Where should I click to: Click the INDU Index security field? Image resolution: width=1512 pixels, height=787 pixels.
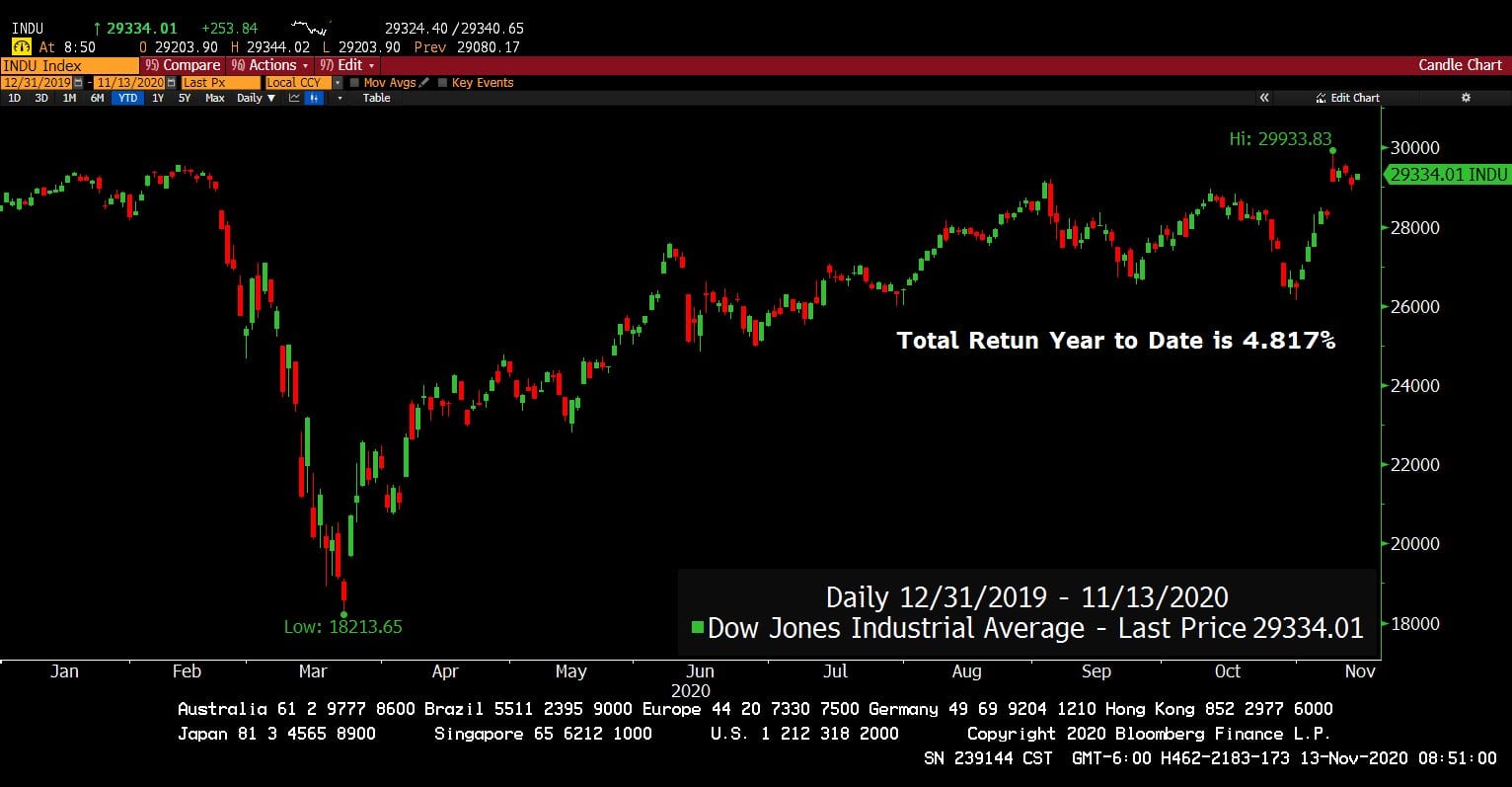pos(70,65)
